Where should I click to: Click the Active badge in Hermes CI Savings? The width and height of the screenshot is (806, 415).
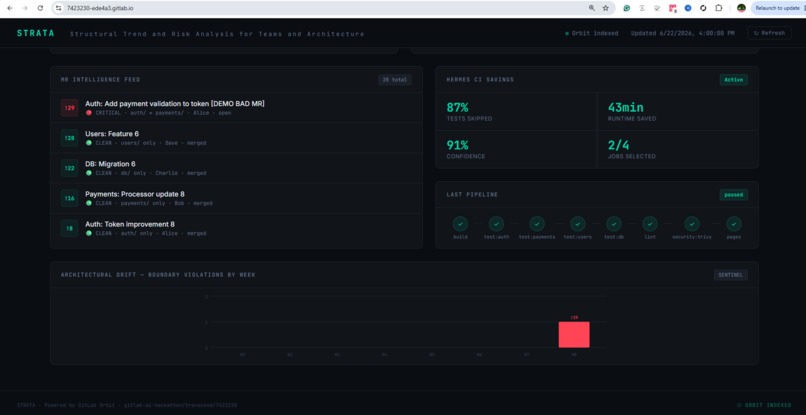tap(734, 80)
